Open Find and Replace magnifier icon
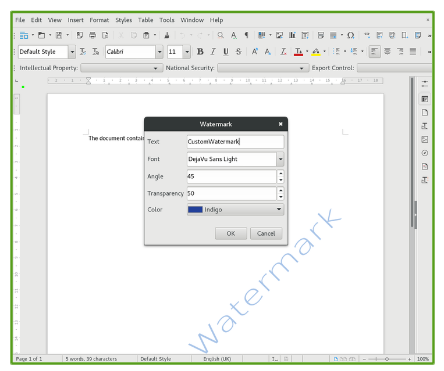This screenshot has width=444, height=371. pos(221,35)
